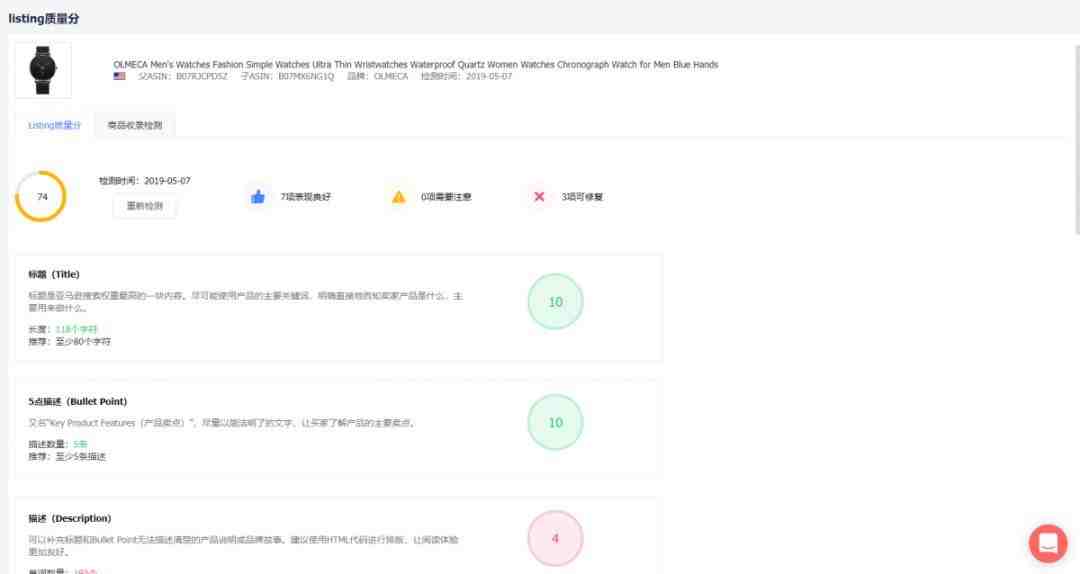
Task: Click the Title length 长度 value
Action: click(76, 329)
